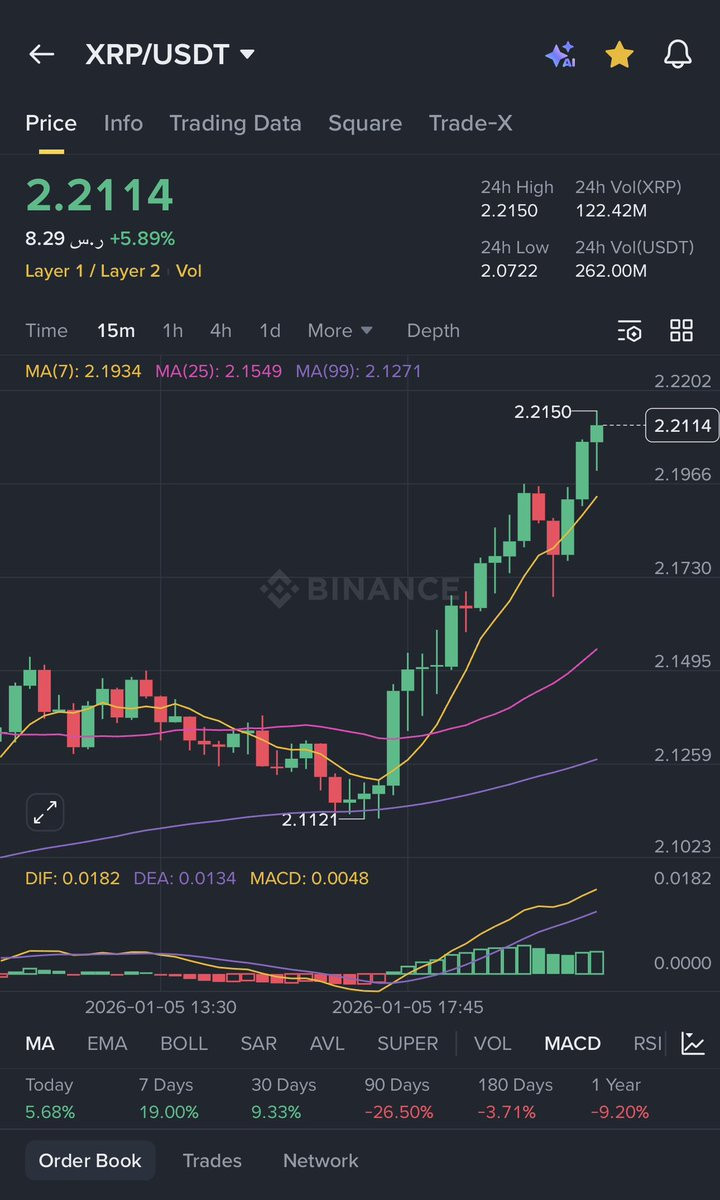Screen dimensions: 720x1200
Task: Select the Price tab
Action: (51, 123)
